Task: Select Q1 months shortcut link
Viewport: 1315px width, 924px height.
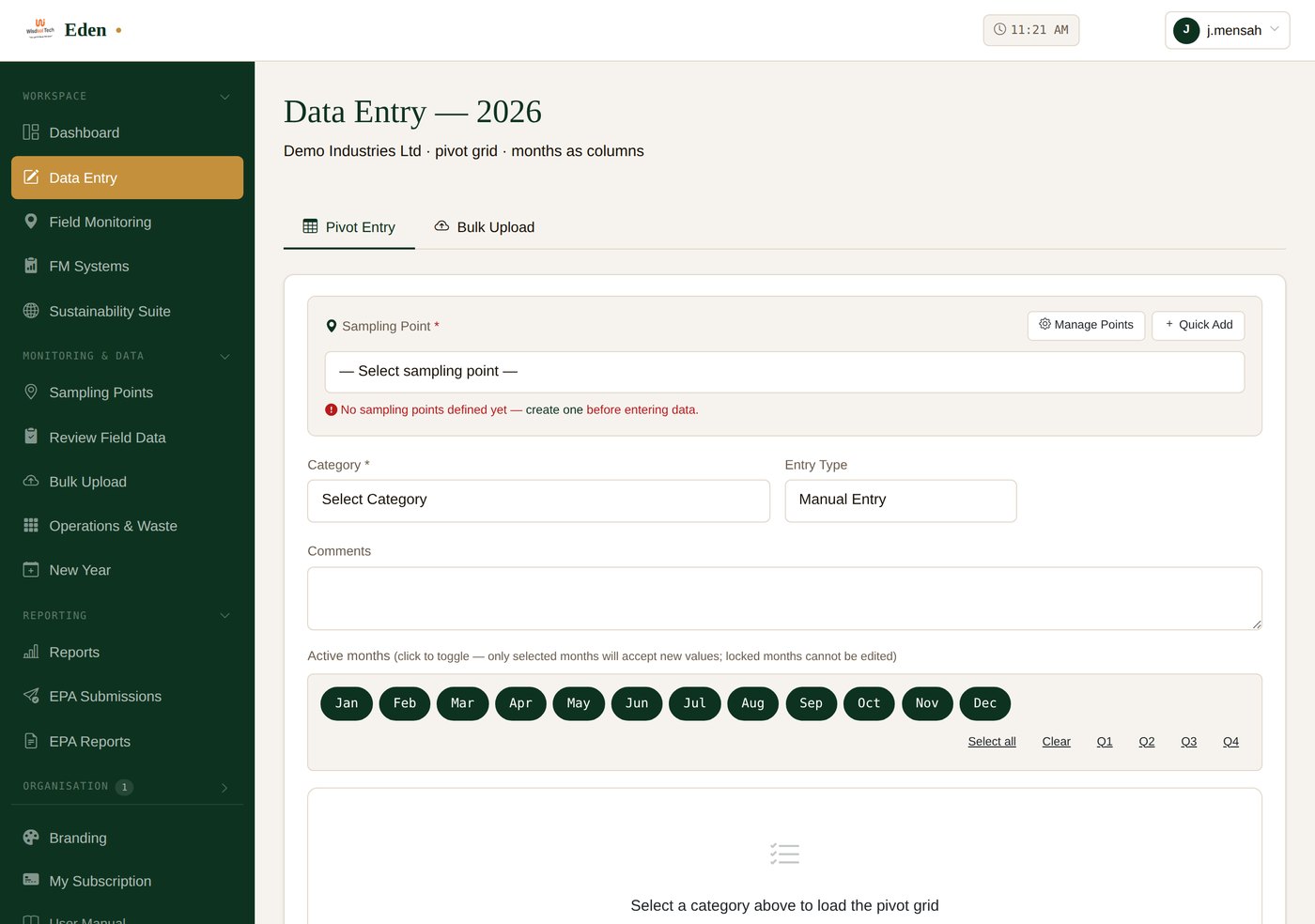Action: click(x=1105, y=742)
